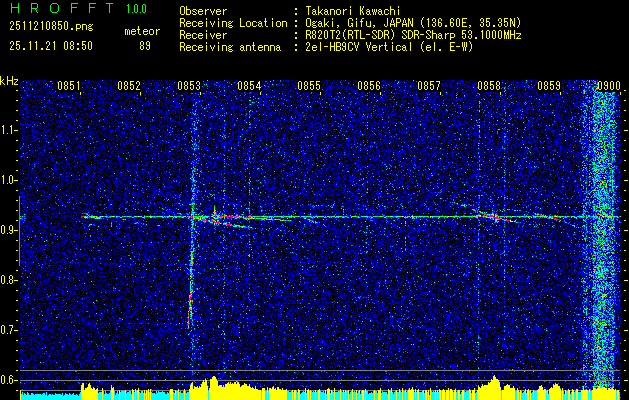Select antenna text 2el-HB9CV Vertical (el. E-W)

[388, 47]
